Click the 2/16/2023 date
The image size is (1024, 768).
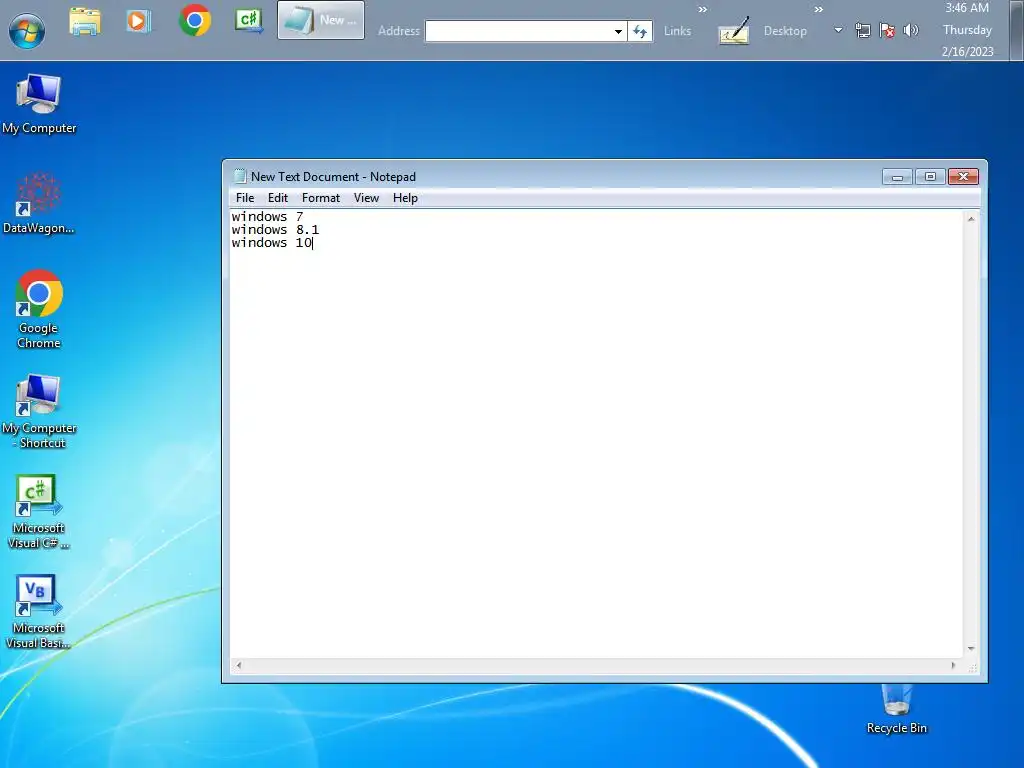pyautogui.click(x=967, y=52)
